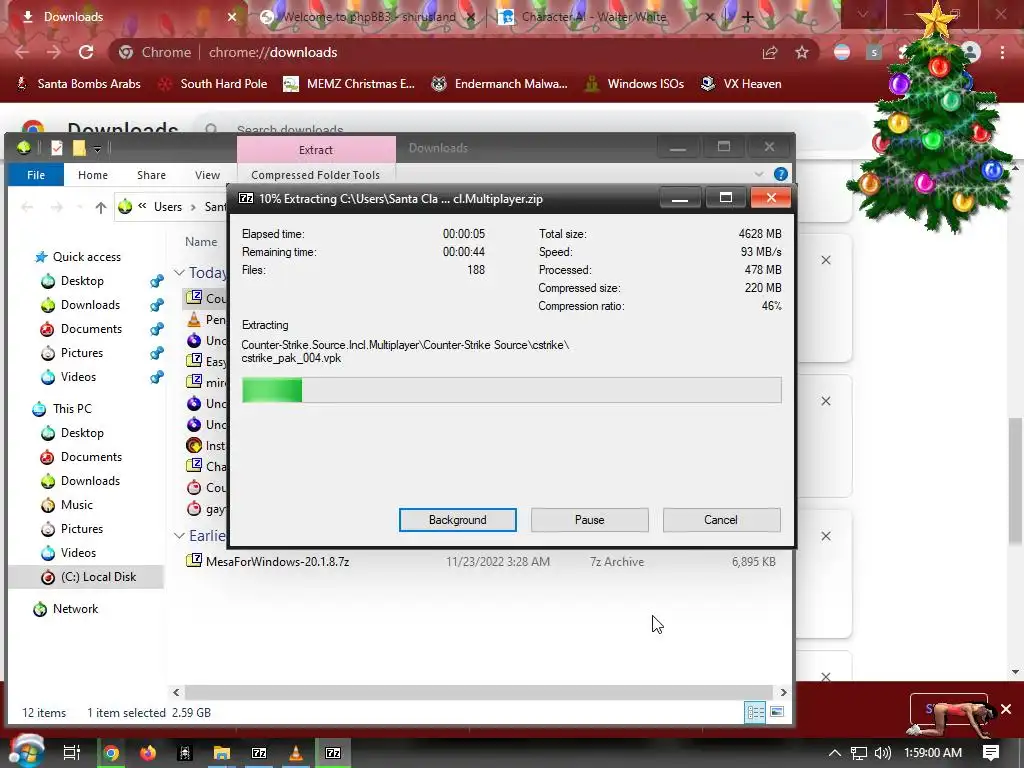The height and width of the screenshot is (768, 1024).
Task: Pause the extraction
Action: (x=589, y=520)
